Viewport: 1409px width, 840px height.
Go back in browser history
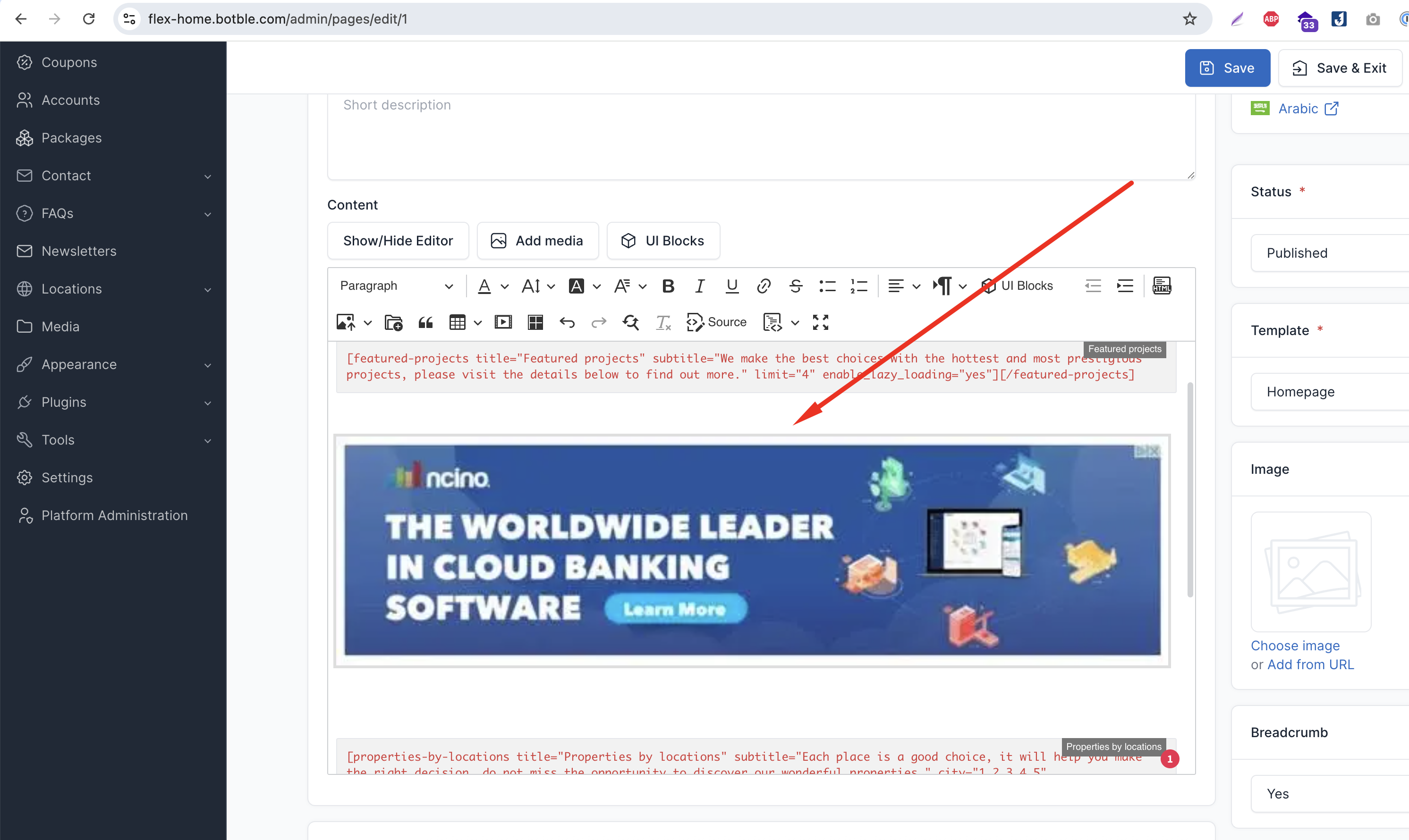click(21, 19)
